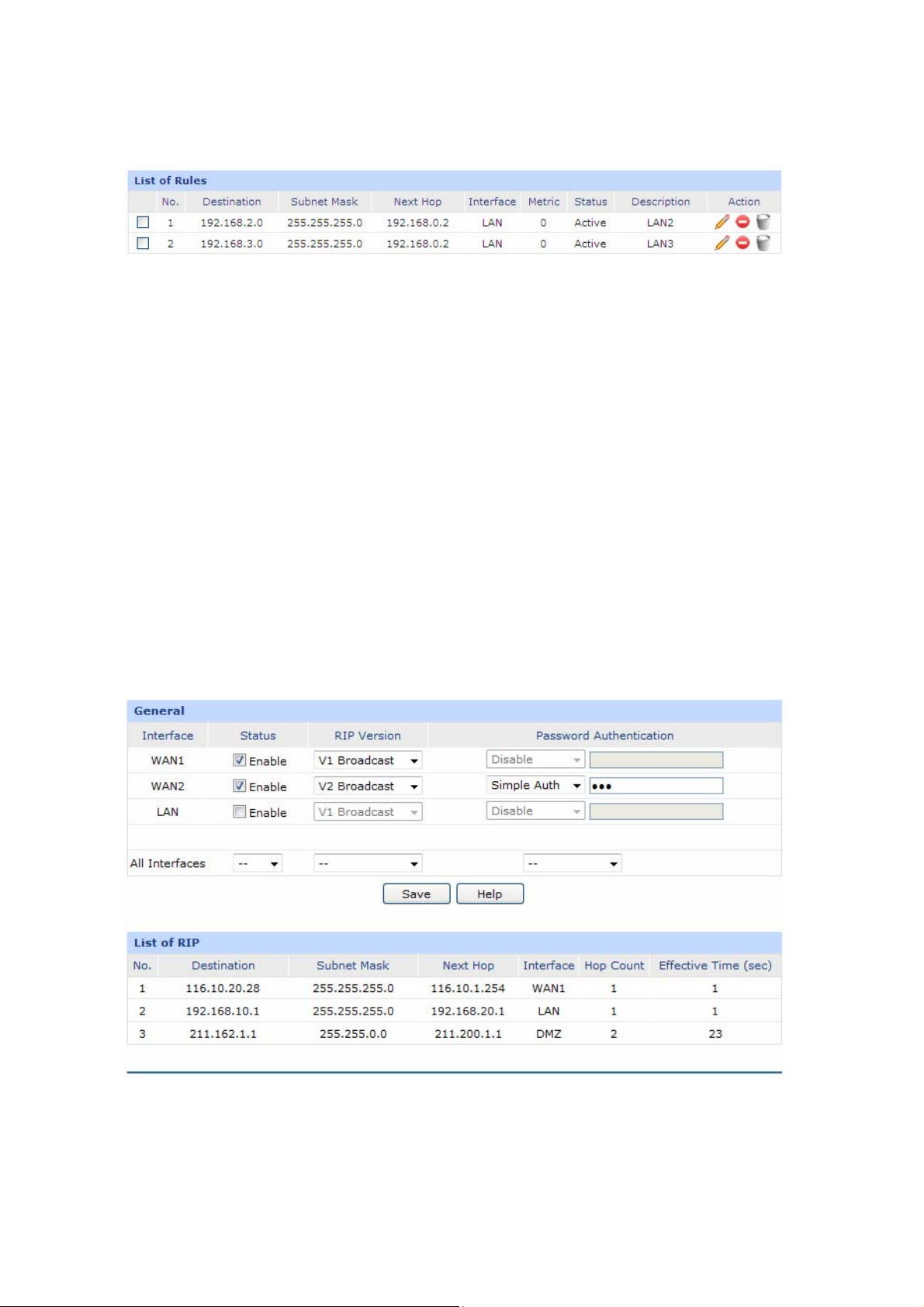Disable rule 2 with the red icon
Viewport: 924px width, 1307px height.
pos(742,243)
